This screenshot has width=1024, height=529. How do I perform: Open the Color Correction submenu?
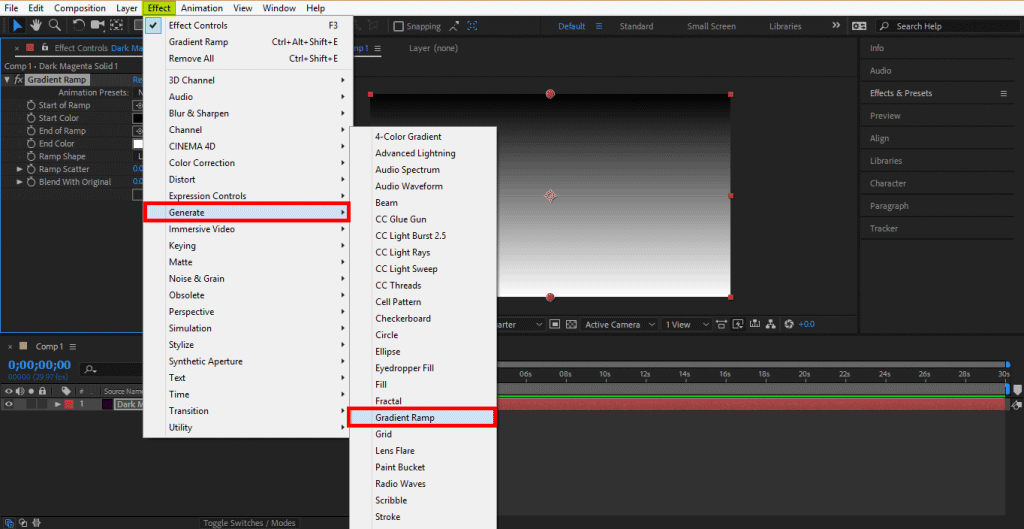click(248, 163)
